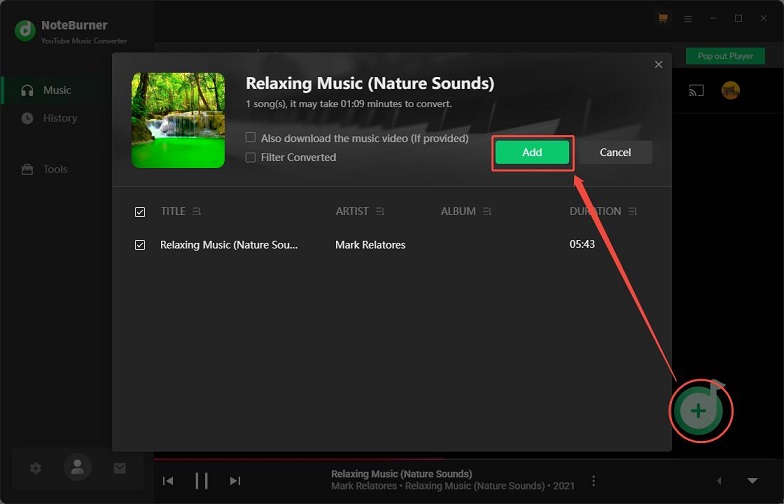Click the Add button in the dialog
Image resolution: width=784 pixels, height=504 pixels.
click(532, 152)
